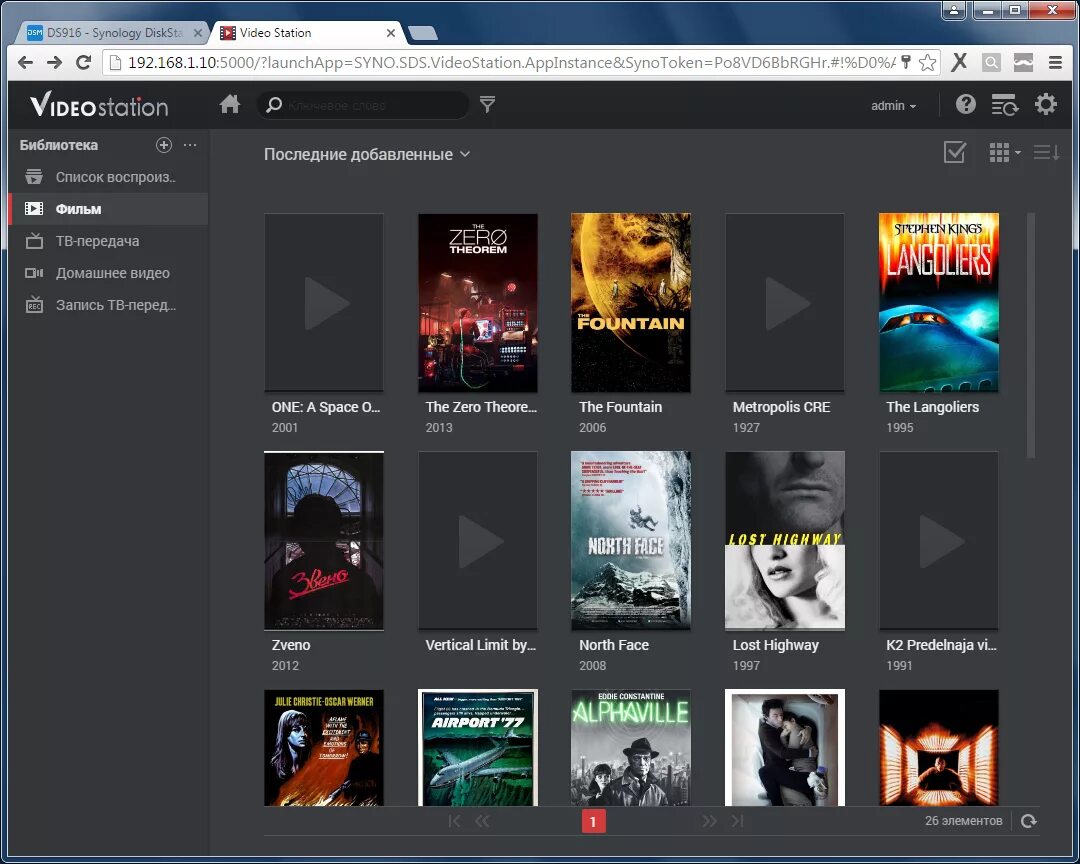Open Chrome hamburger menu

(1055, 63)
